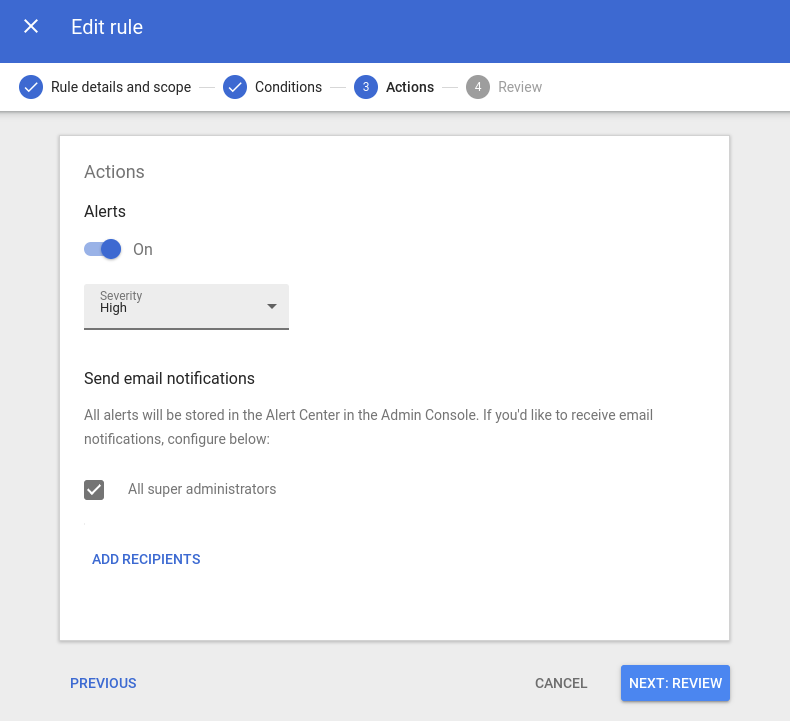Select the Actions step label
The height and width of the screenshot is (721, 790).
coord(410,87)
